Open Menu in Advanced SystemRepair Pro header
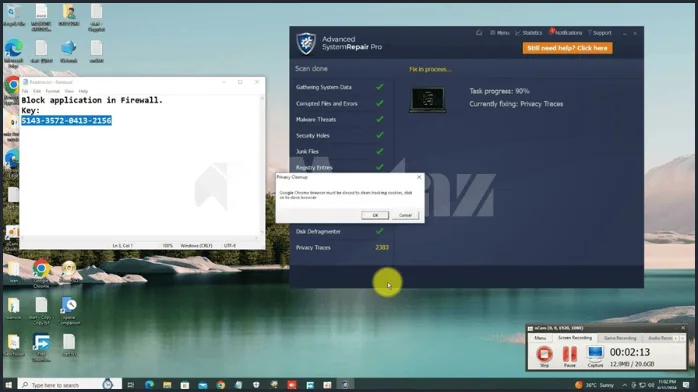 pos(499,32)
